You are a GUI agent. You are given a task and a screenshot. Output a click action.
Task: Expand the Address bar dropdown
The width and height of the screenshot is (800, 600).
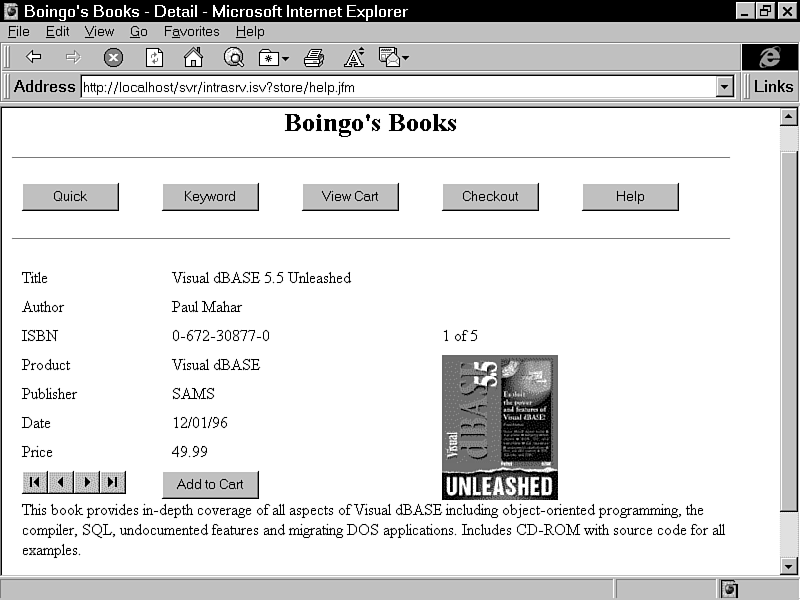click(x=725, y=87)
